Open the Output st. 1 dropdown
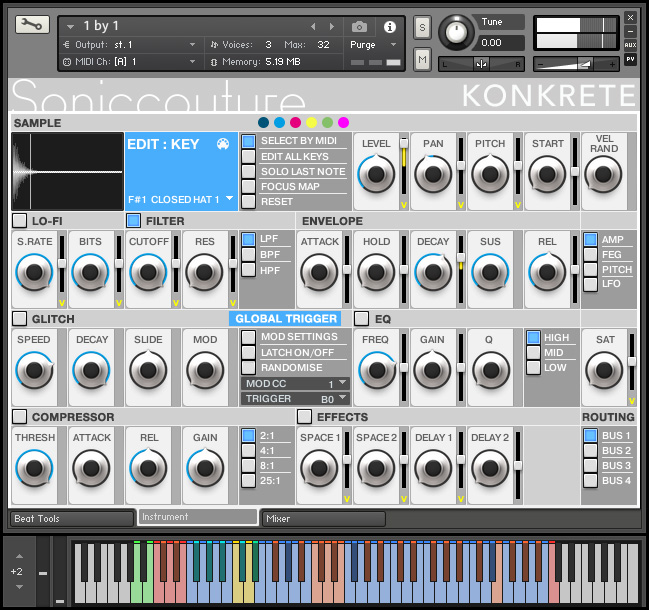The image size is (649, 610). [192, 45]
